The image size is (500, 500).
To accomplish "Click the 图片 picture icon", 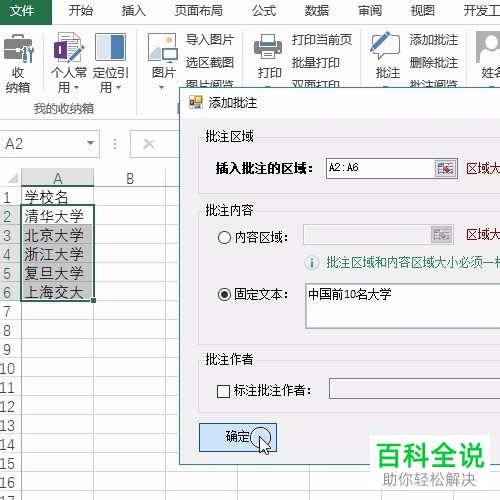I will click(x=163, y=47).
